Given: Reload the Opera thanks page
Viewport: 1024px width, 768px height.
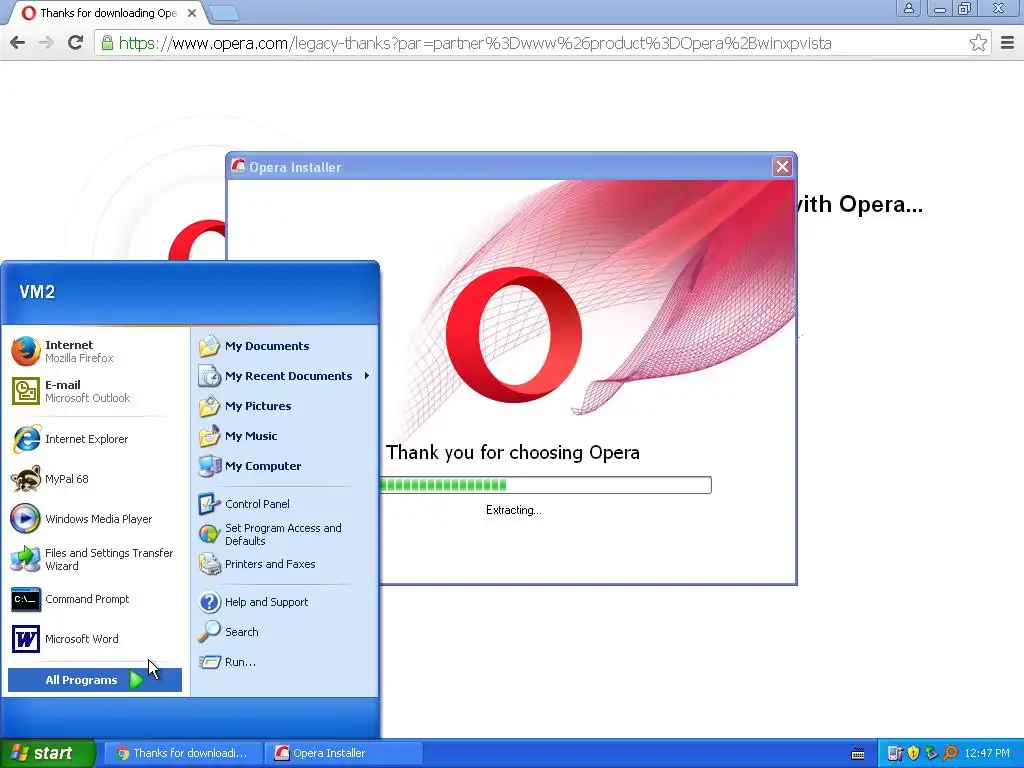Looking at the screenshot, I should pyautogui.click(x=76, y=43).
